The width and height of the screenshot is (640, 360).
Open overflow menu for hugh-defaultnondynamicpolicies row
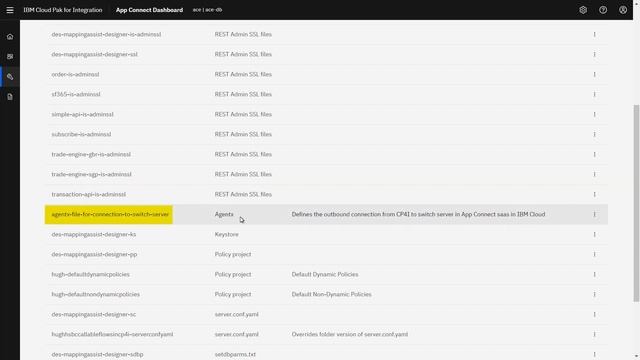coord(594,294)
